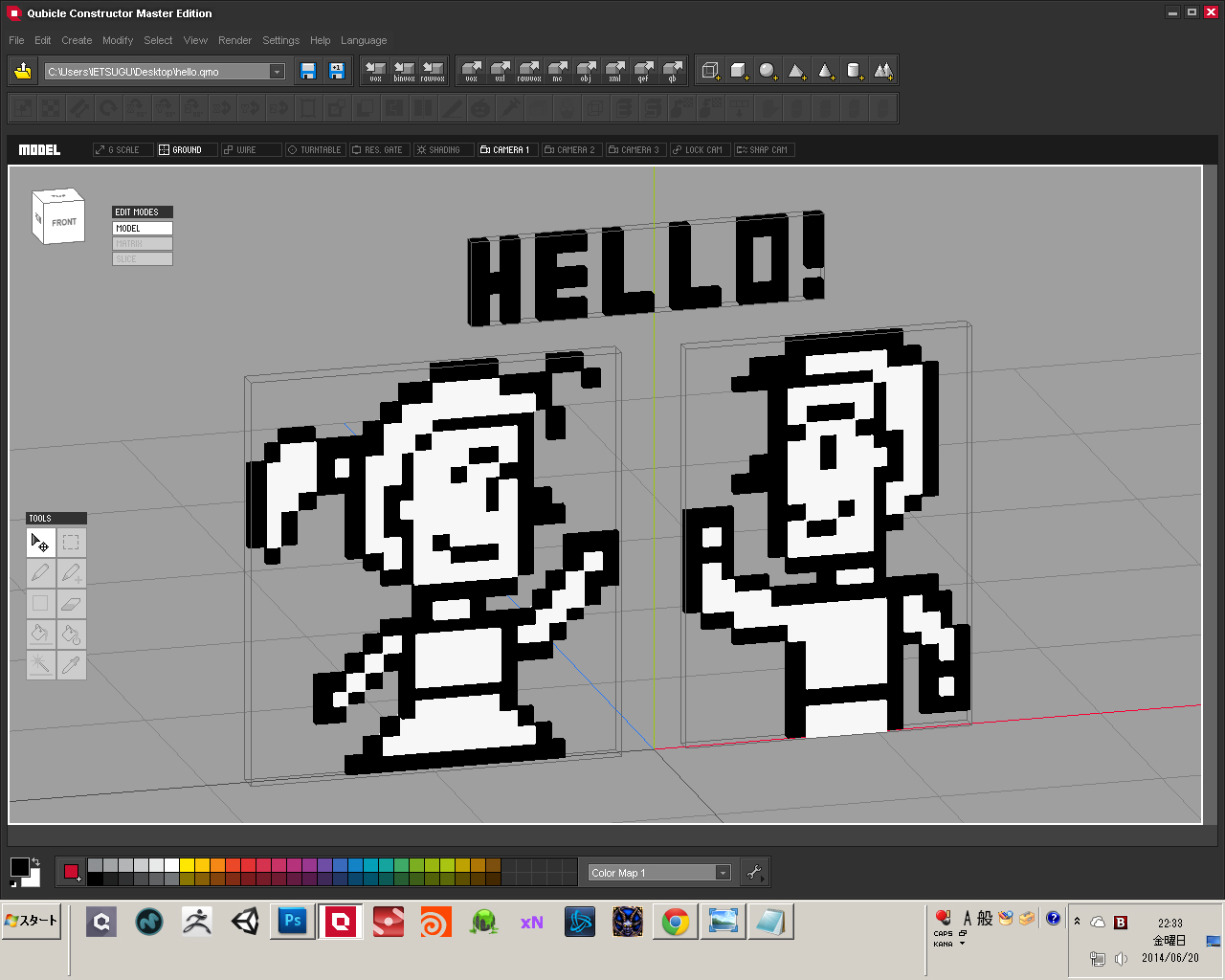Viewport: 1225px width, 980px height.
Task: Switch to CAMERA 3 view
Action: 635,150
